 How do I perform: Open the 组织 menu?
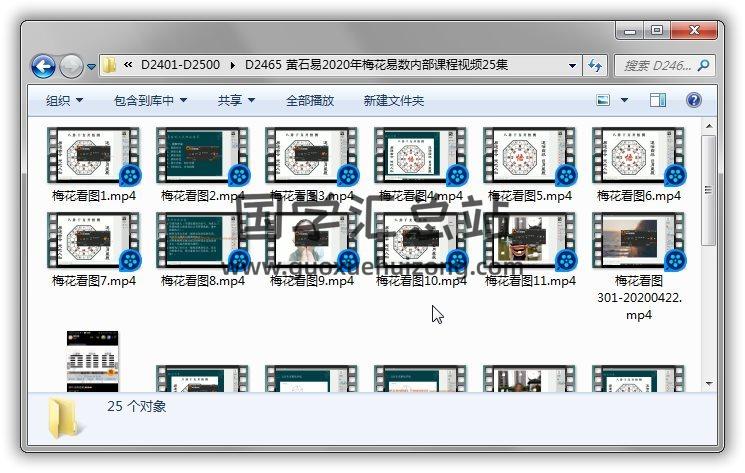pyautogui.click(x=64, y=100)
